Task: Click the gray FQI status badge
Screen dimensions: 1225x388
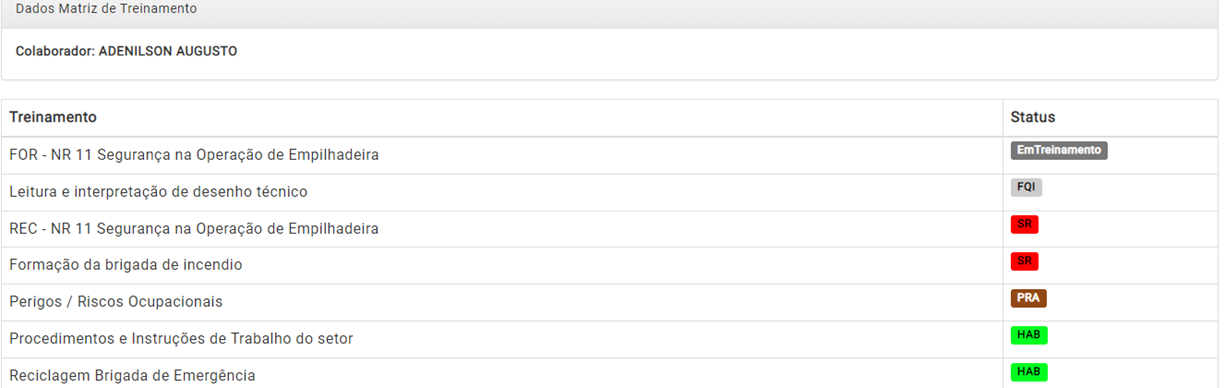Action: coord(1026,187)
